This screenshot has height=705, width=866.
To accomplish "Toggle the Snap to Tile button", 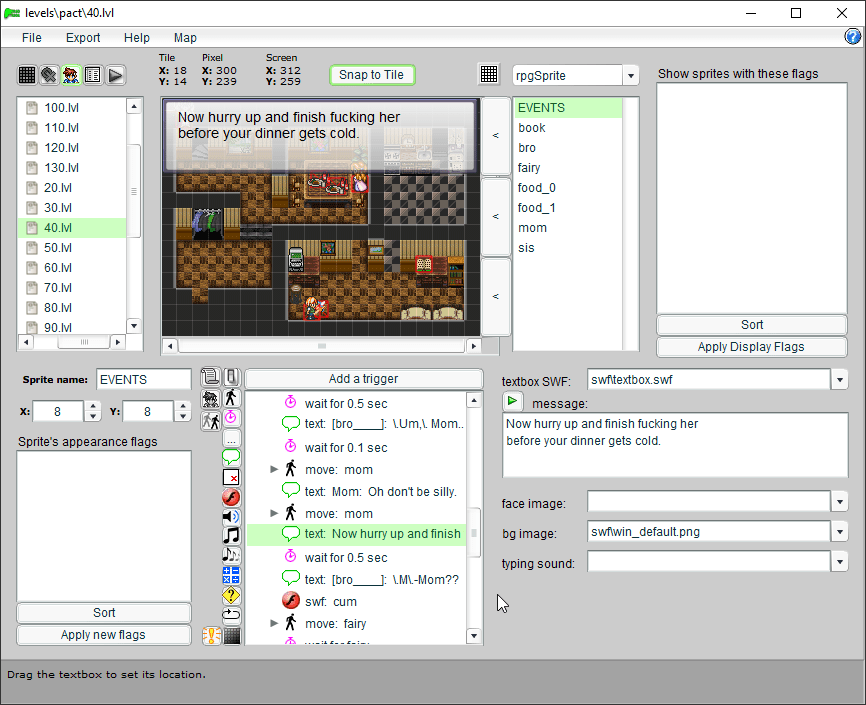I will 372,75.
